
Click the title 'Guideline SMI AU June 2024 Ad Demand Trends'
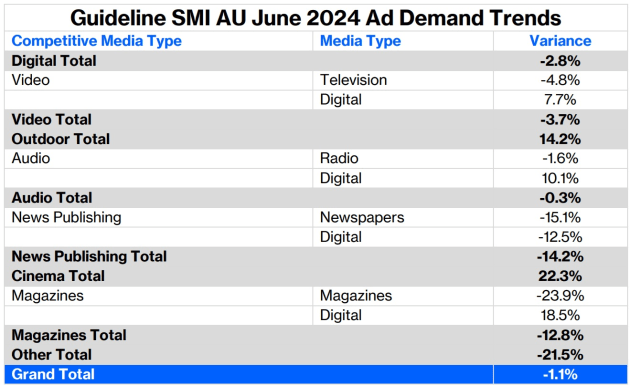[315, 18]
